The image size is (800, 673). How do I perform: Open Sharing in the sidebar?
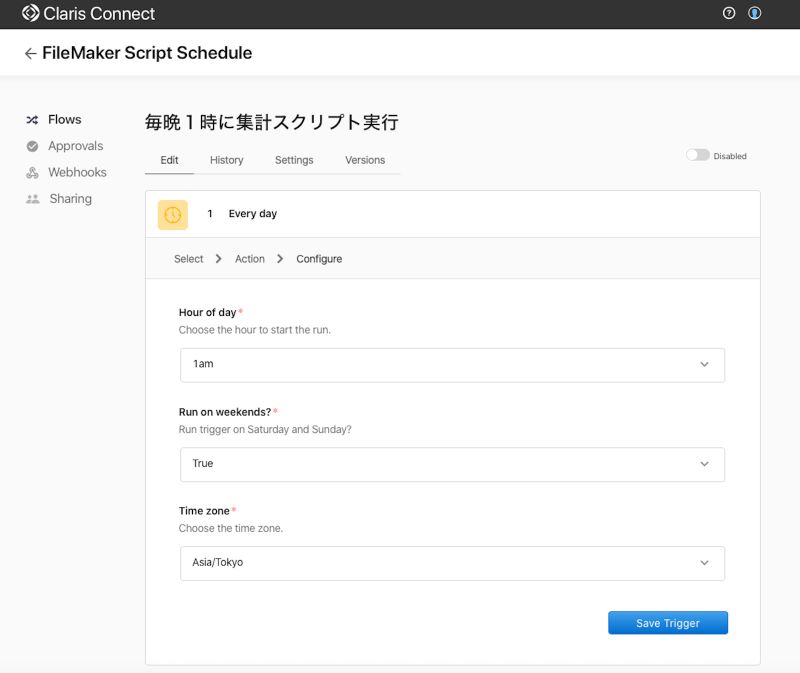(x=70, y=198)
